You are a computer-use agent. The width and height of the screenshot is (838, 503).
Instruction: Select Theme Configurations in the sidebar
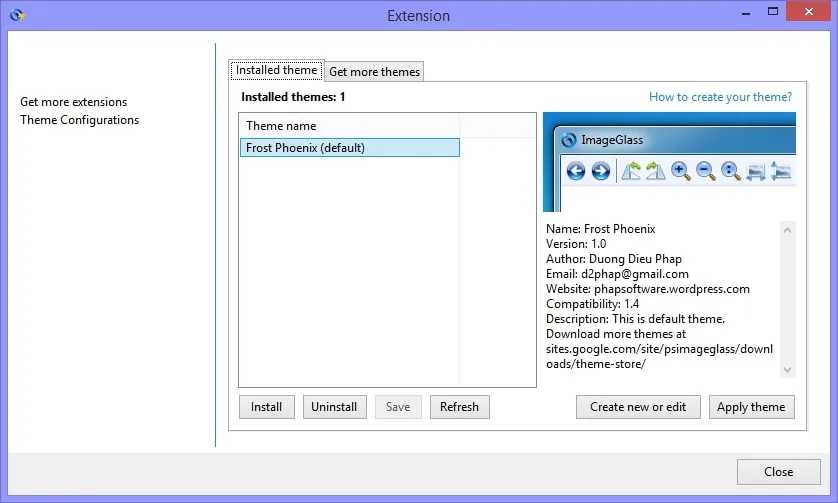[80, 120]
